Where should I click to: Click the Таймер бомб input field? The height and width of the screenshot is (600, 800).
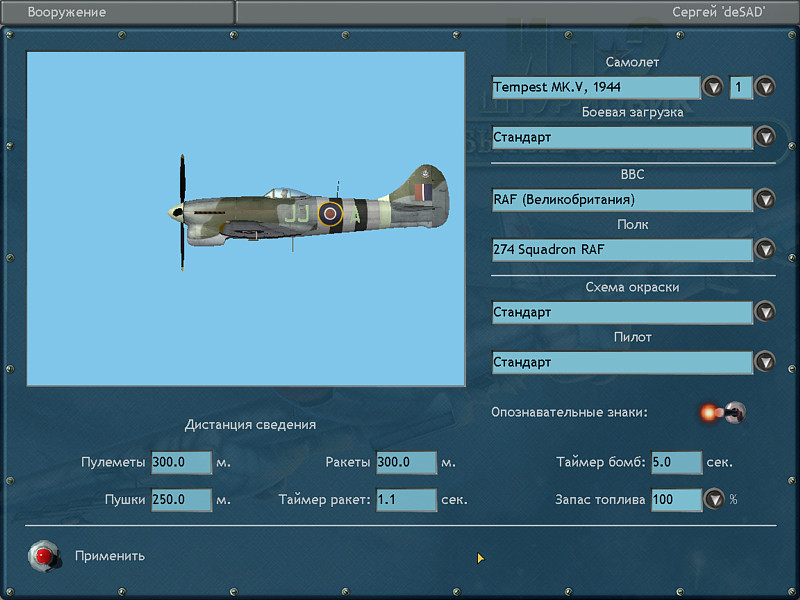(x=676, y=462)
